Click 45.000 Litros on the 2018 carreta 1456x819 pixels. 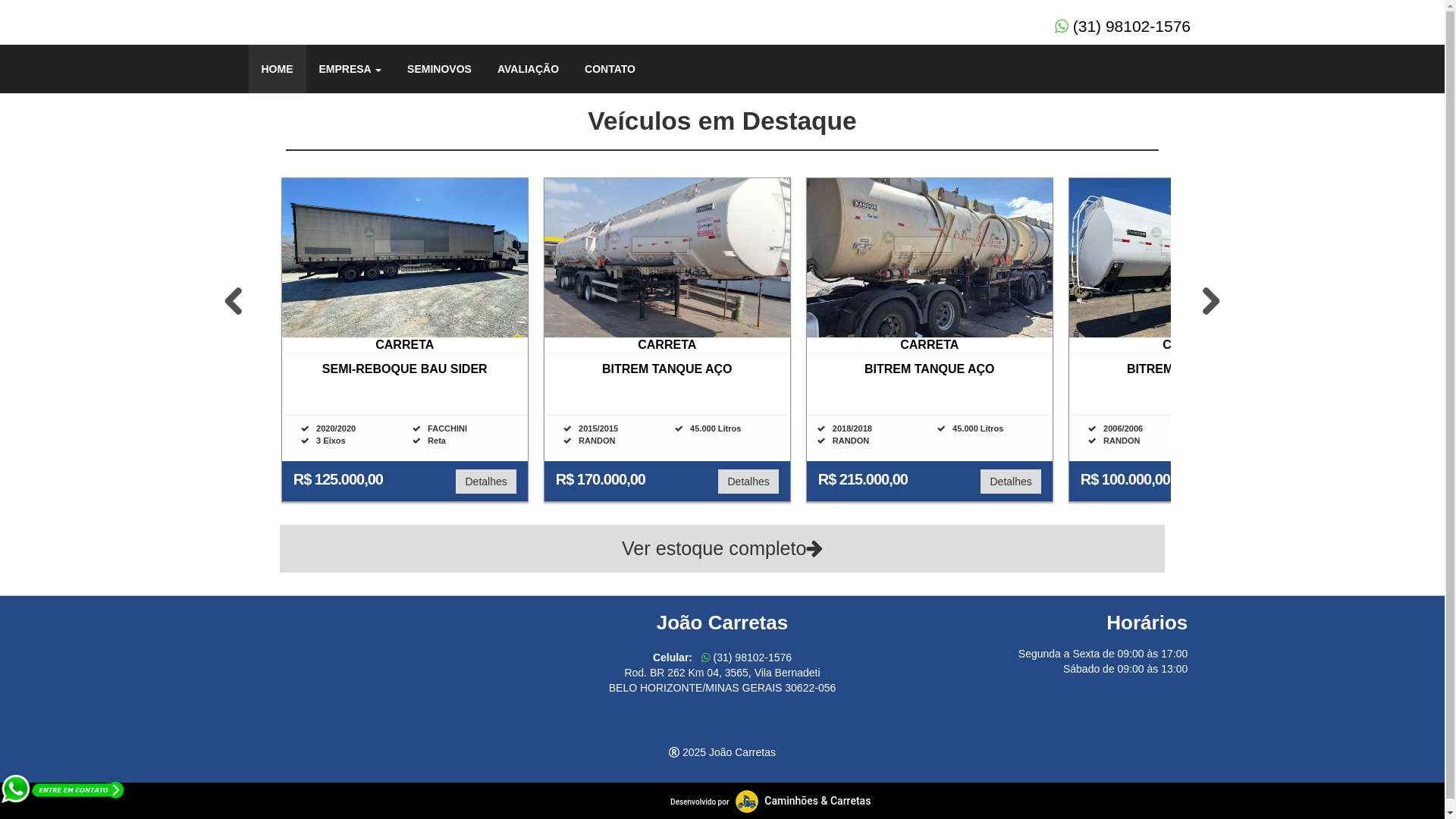[977, 428]
